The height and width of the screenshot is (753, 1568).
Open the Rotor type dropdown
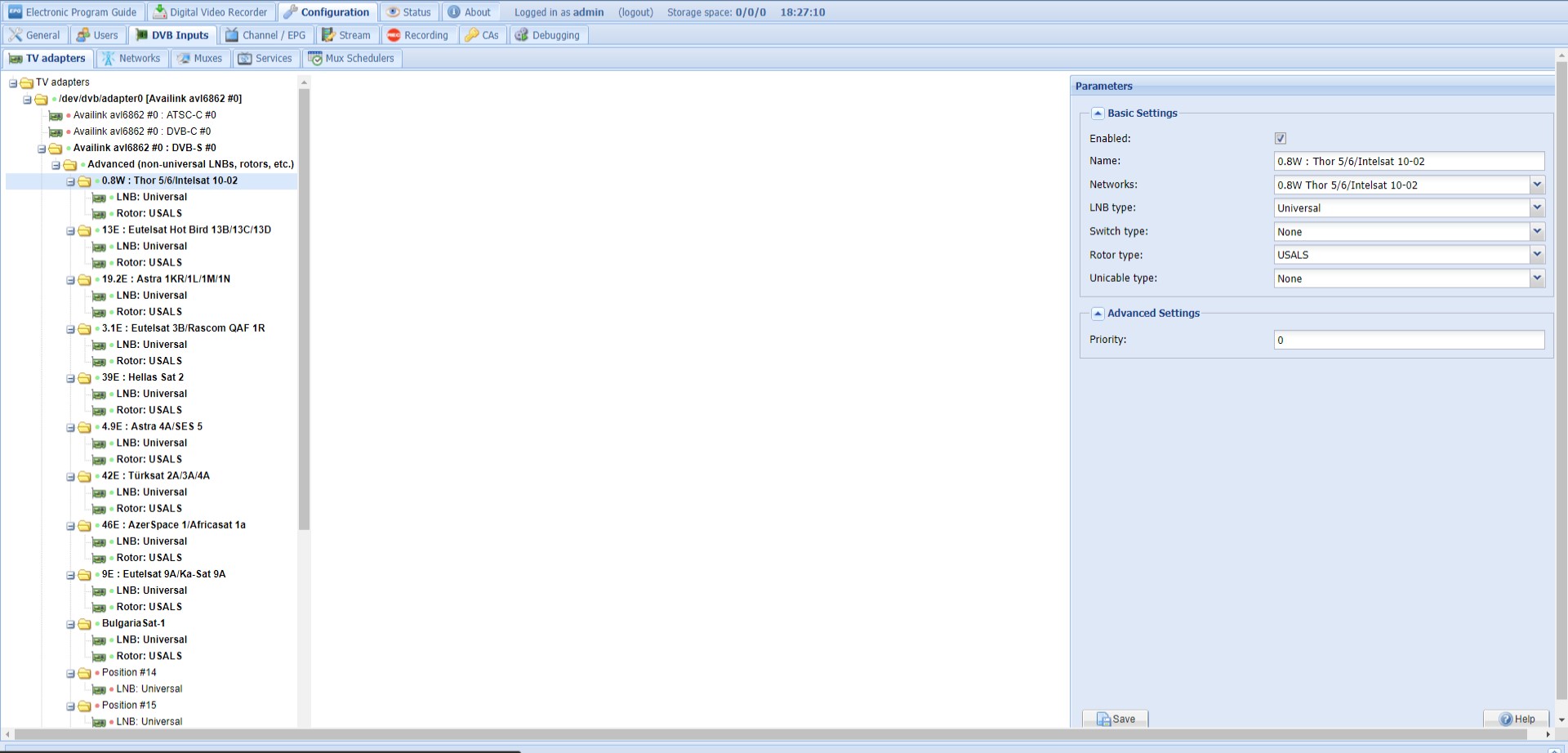pyautogui.click(x=1537, y=254)
